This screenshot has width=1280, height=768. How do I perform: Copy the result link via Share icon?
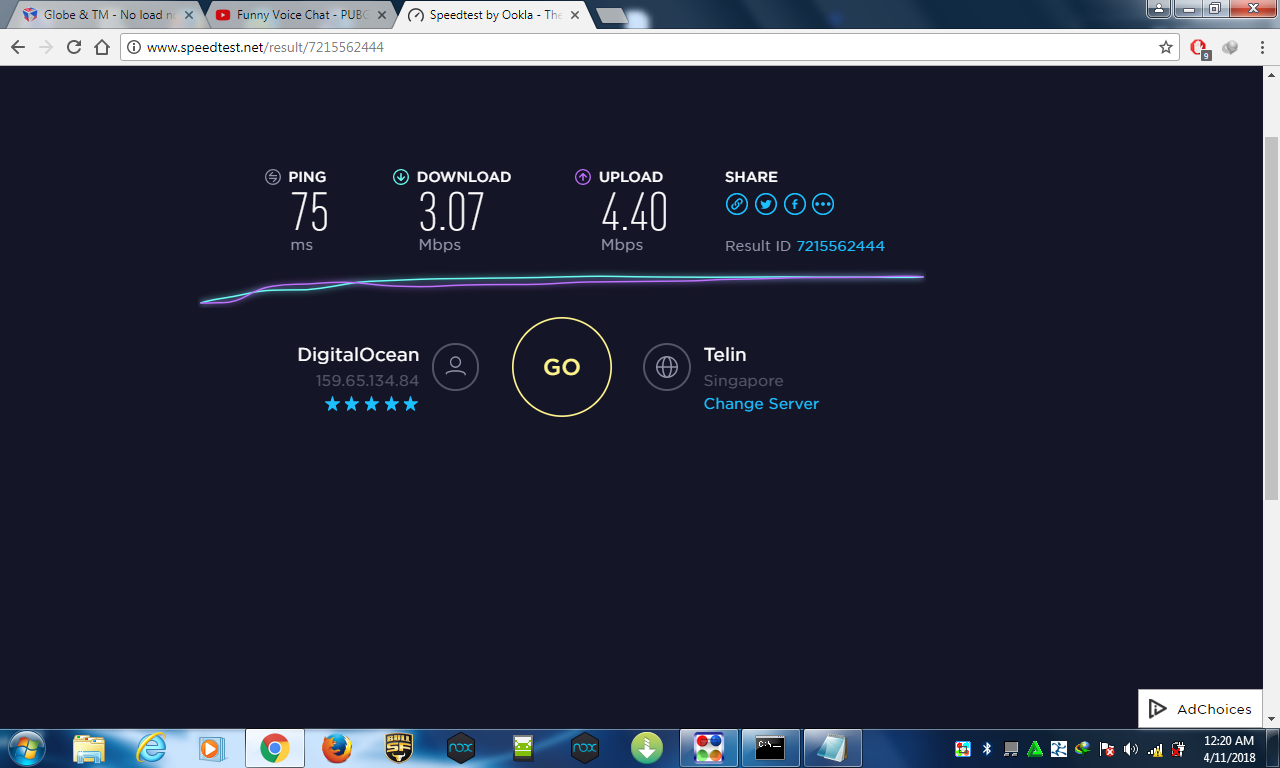point(736,204)
